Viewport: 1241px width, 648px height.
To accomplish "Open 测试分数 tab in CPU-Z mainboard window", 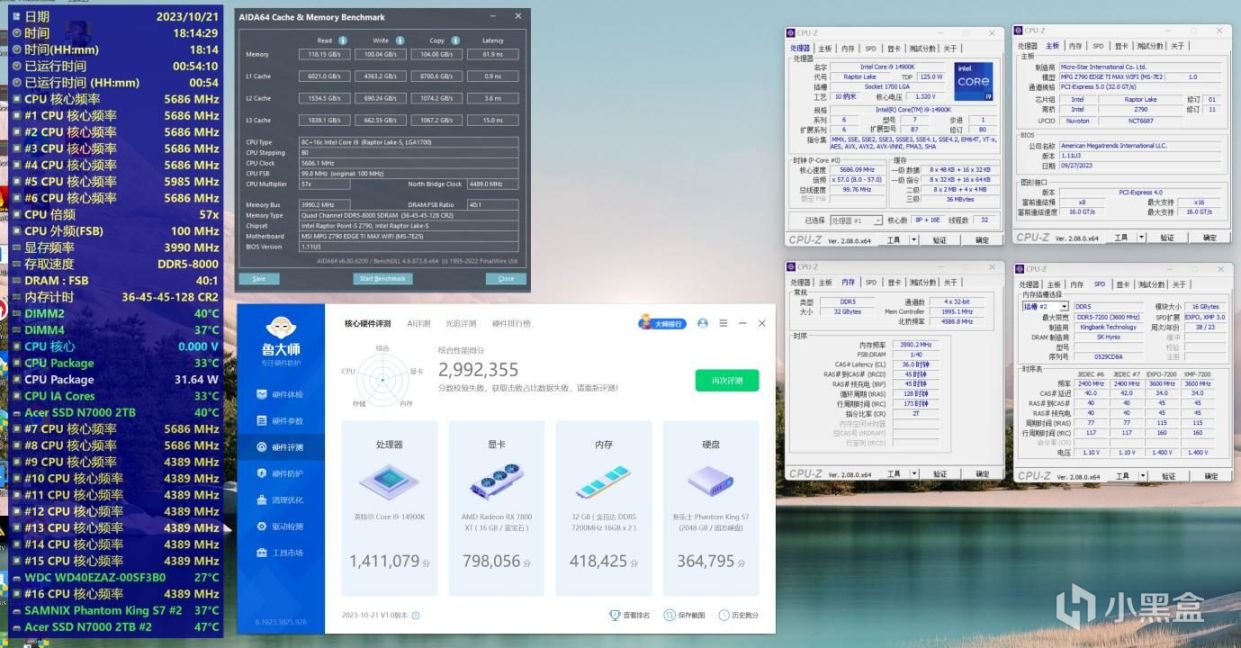I will point(1149,46).
